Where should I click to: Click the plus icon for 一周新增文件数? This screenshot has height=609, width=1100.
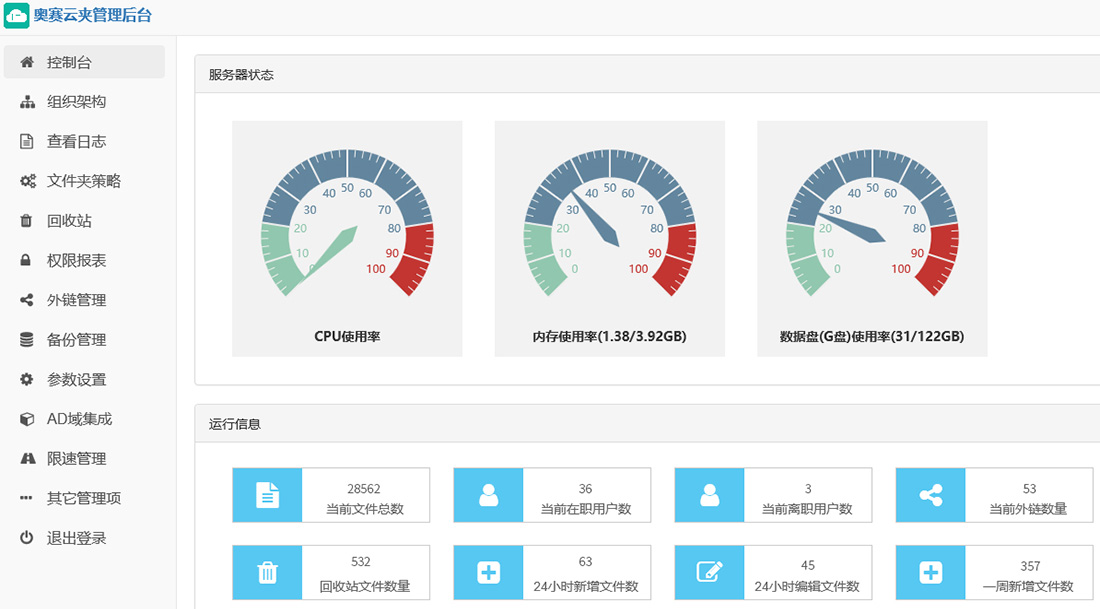coord(930,572)
